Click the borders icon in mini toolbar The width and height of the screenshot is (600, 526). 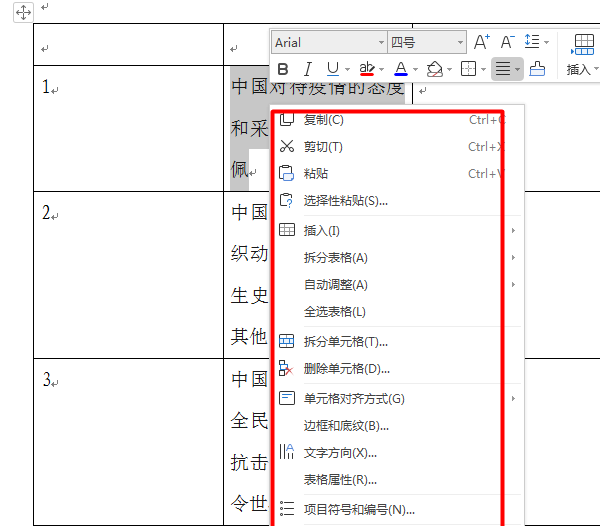468,69
